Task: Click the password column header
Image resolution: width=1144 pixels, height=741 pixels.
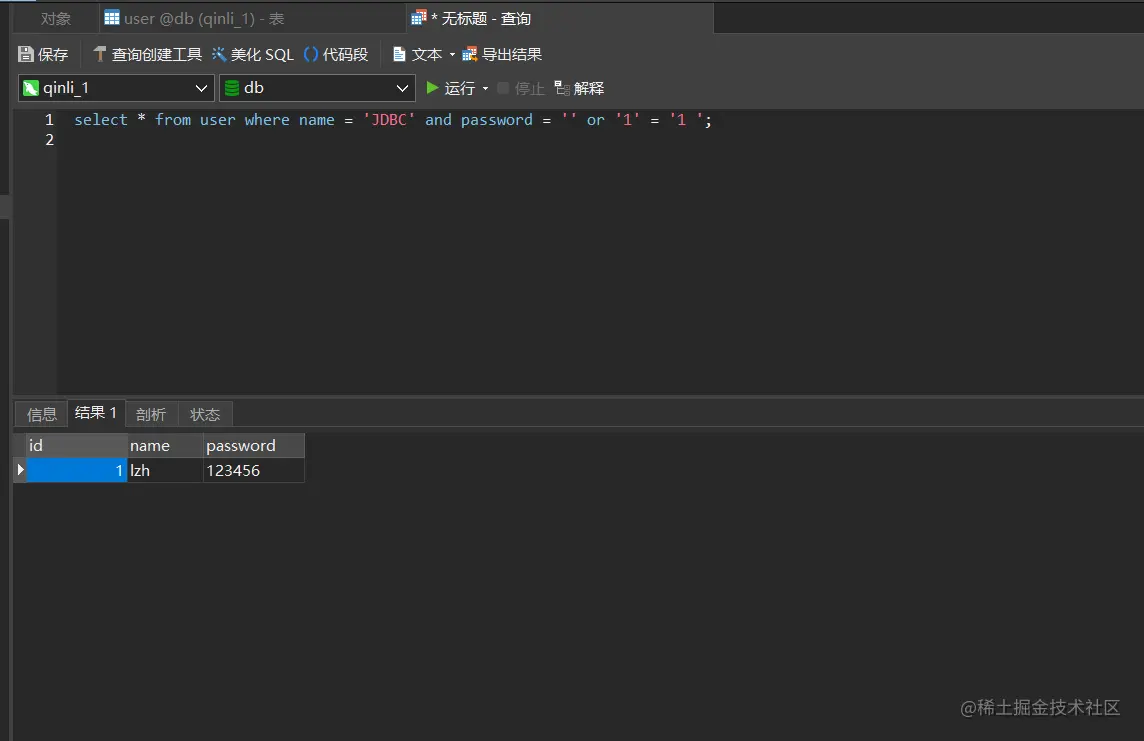Action: [253, 445]
